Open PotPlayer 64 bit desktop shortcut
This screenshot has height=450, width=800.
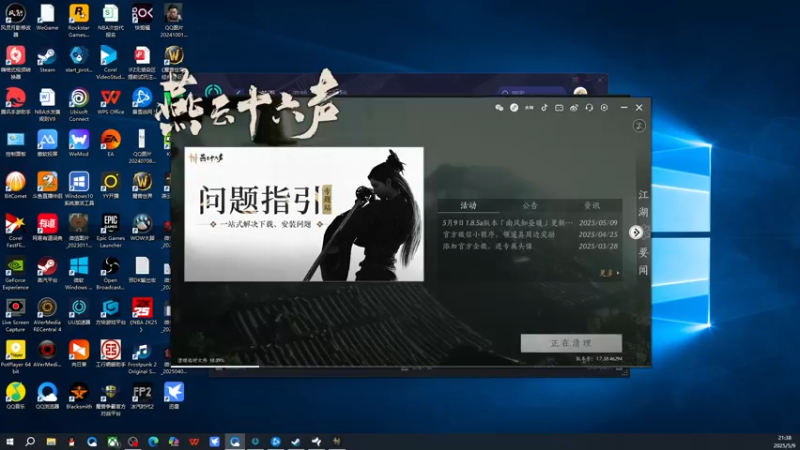(x=15, y=358)
